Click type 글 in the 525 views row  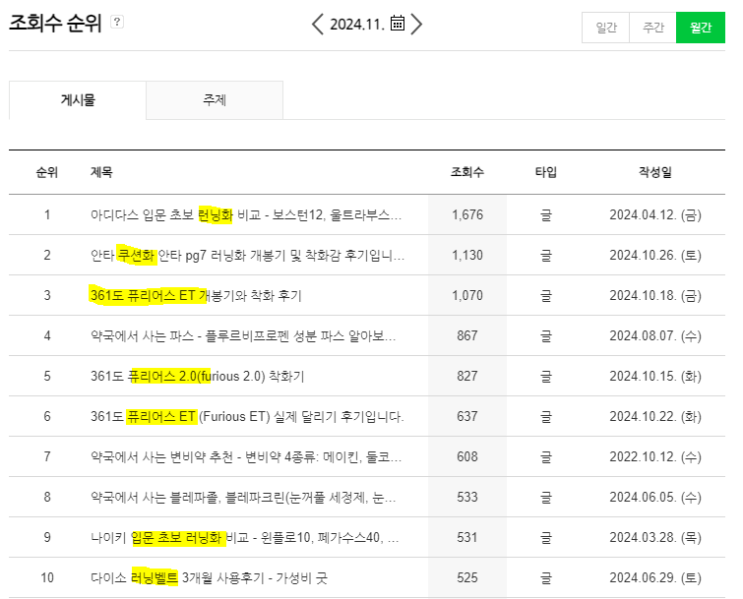[x=546, y=578]
